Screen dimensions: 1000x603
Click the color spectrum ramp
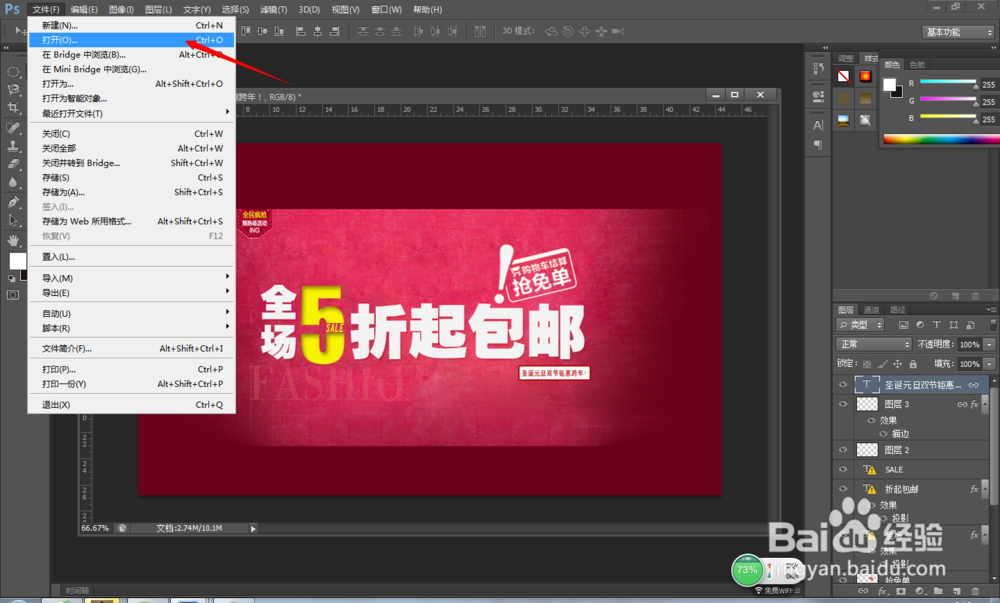(941, 140)
